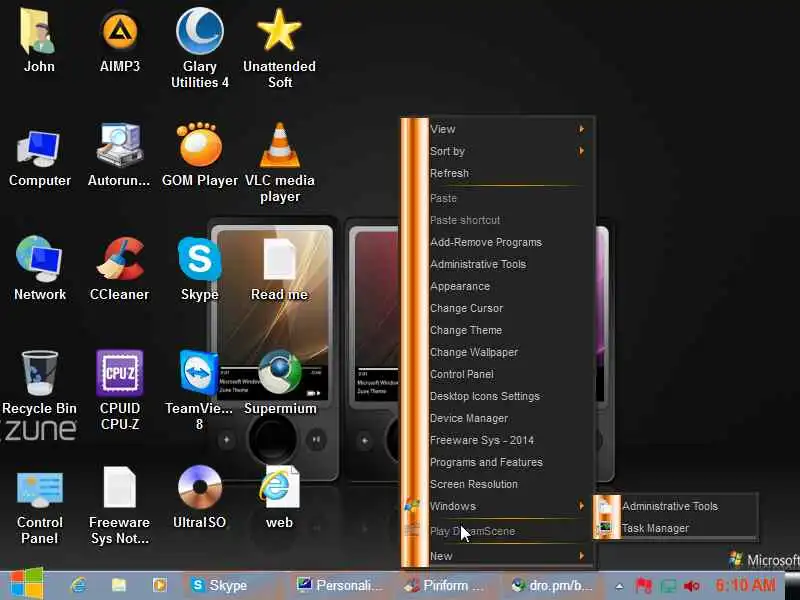
Task: Open Internet Explorer in the taskbar
Action: (x=78, y=585)
